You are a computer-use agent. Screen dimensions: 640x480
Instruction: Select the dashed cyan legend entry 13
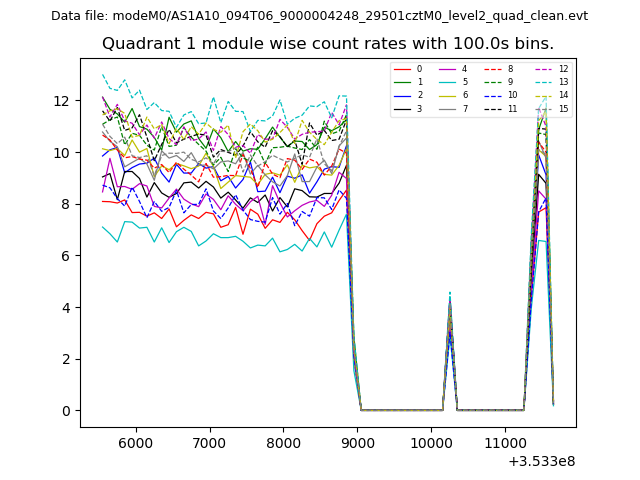click(x=545, y=82)
